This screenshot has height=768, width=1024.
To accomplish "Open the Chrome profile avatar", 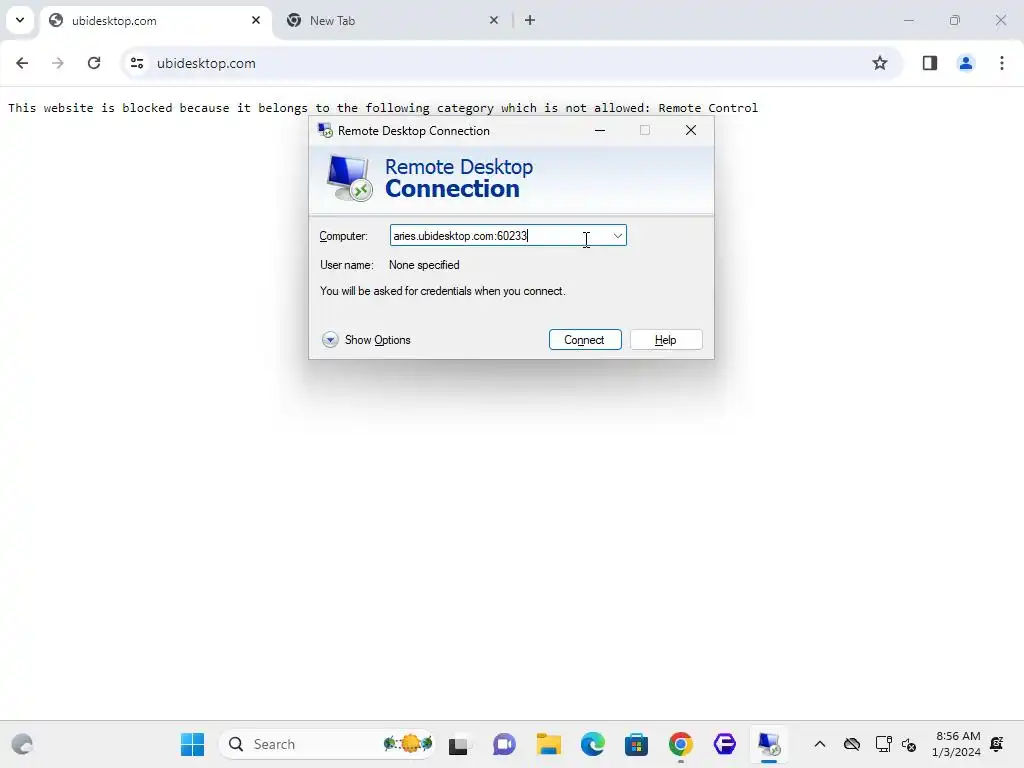I will 965,63.
